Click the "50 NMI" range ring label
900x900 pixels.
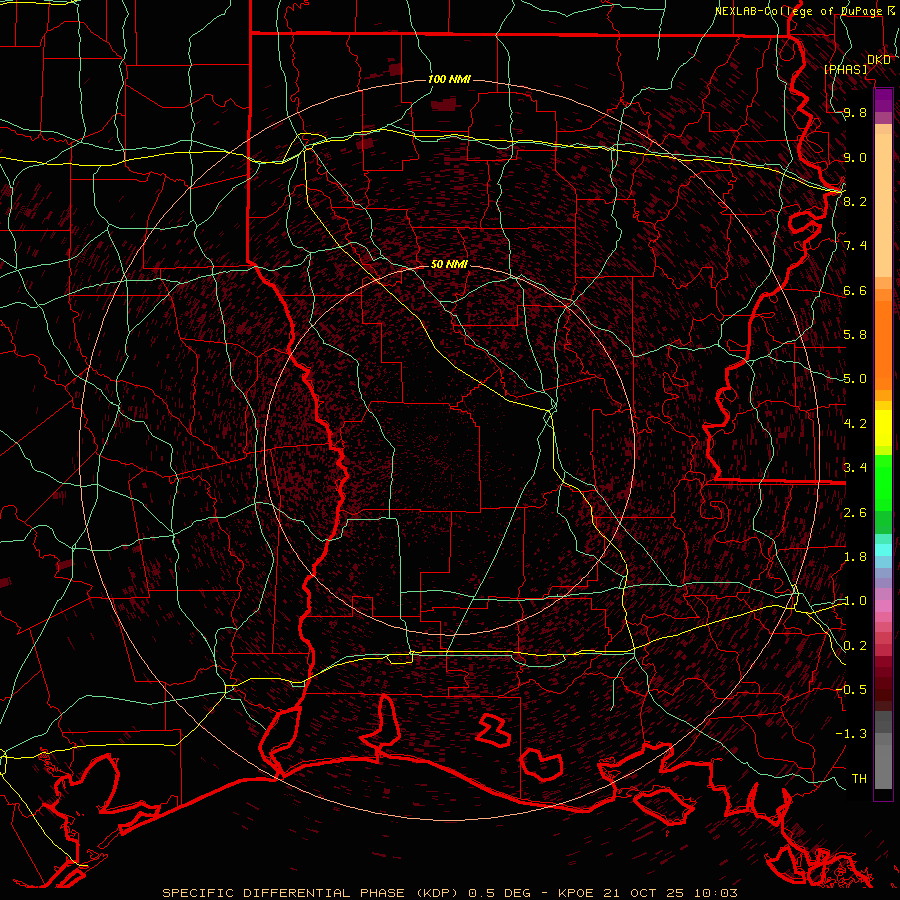pyautogui.click(x=449, y=264)
